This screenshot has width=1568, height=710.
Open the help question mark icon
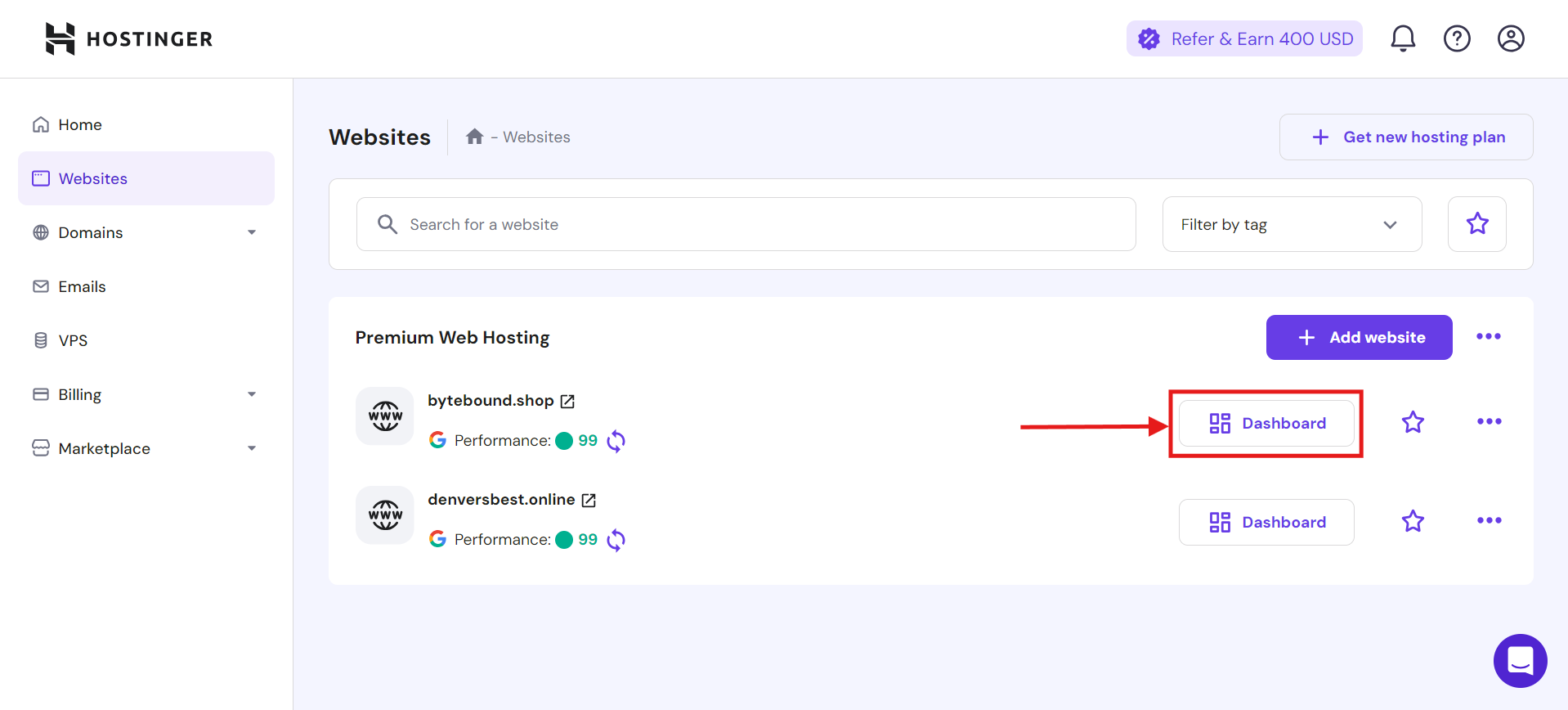pos(1457,38)
